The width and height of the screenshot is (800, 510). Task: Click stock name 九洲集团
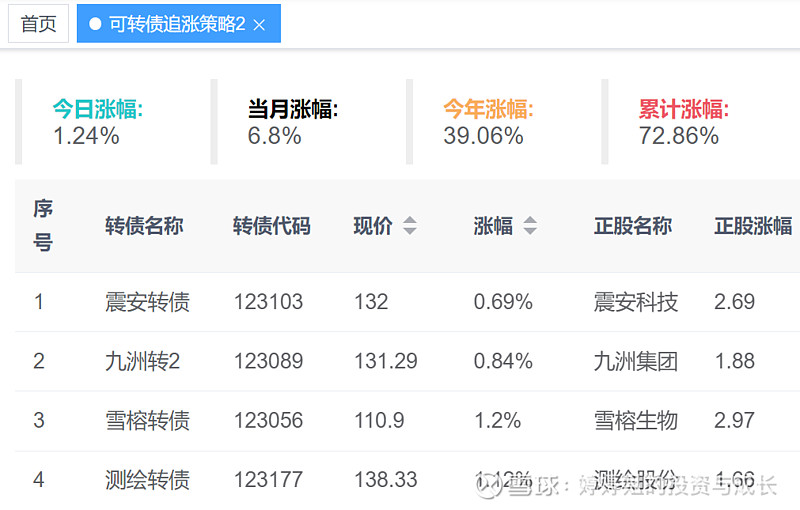point(636,361)
